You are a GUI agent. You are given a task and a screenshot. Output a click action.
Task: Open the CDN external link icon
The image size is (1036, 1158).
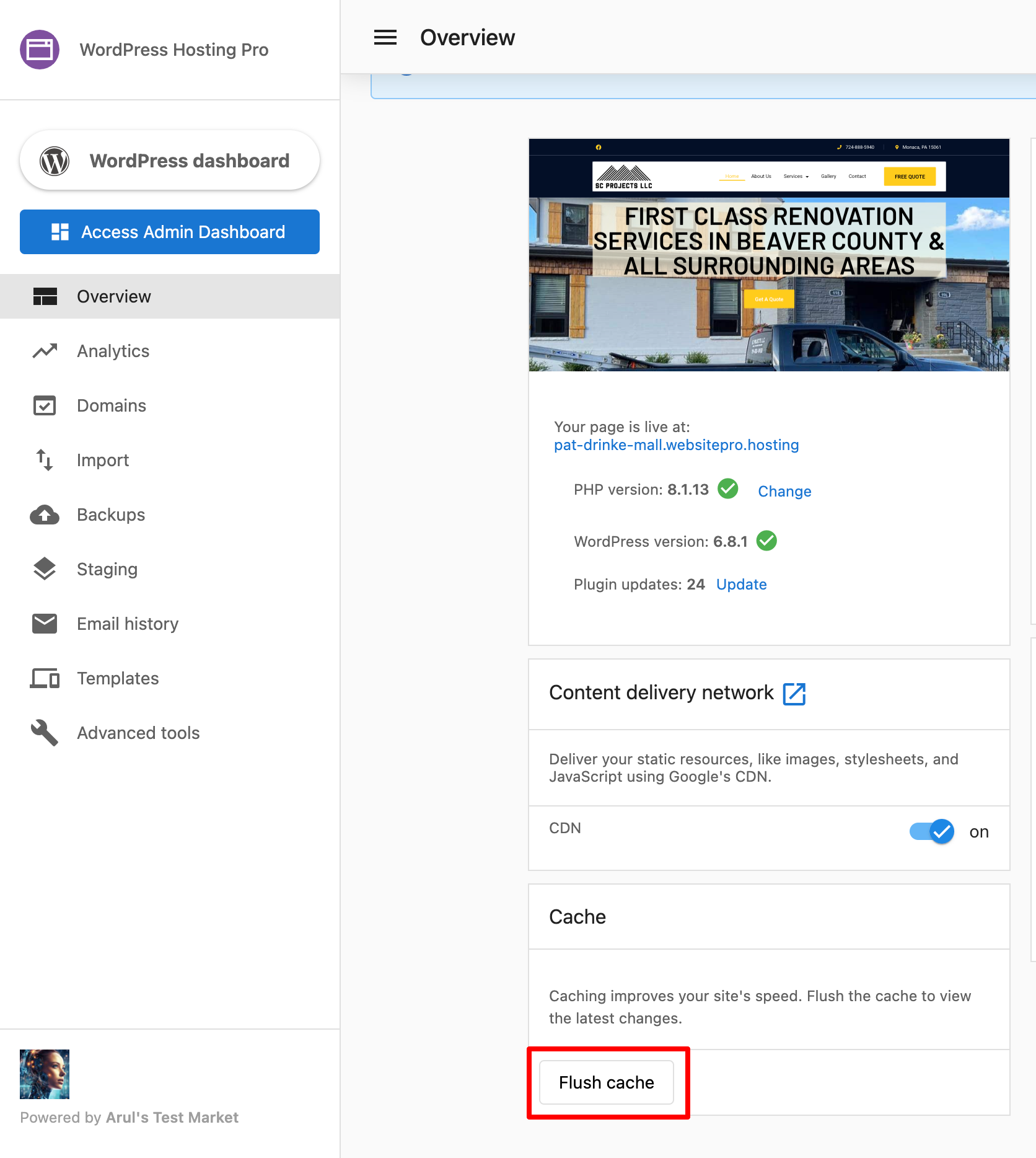(x=794, y=694)
